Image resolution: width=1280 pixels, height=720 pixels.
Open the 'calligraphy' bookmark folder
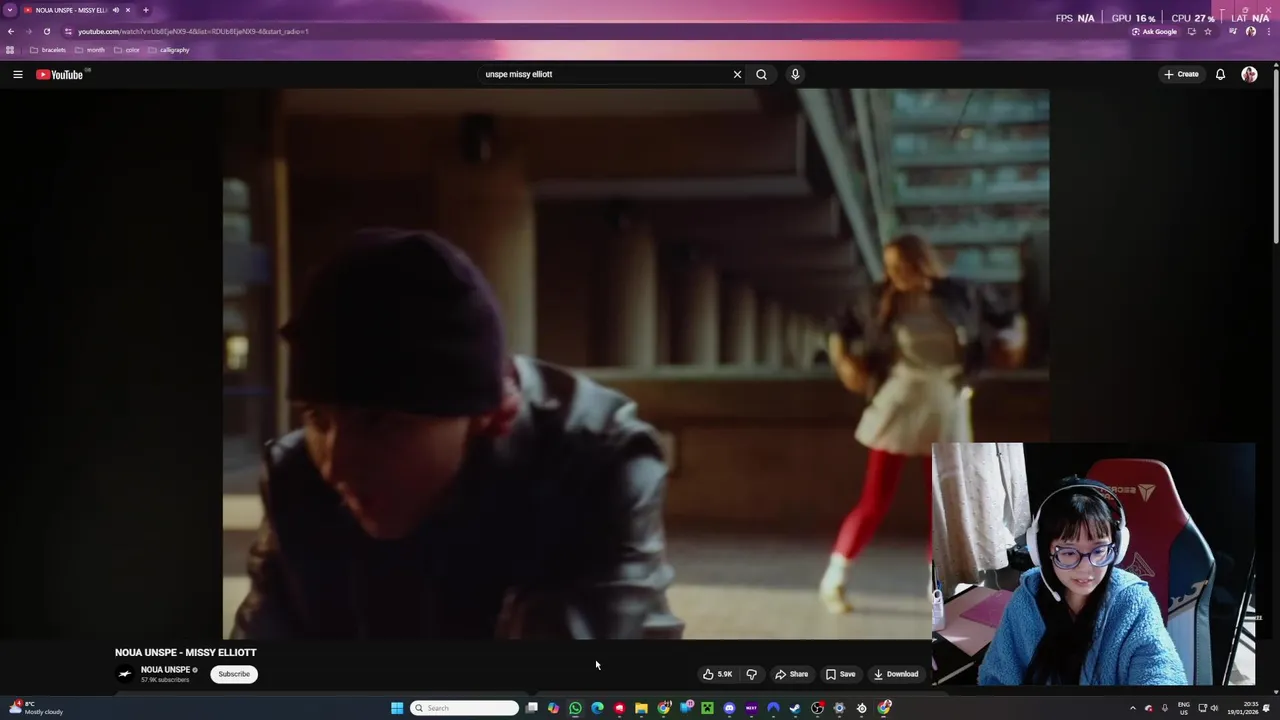pyautogui.click(x=168, y=50)
